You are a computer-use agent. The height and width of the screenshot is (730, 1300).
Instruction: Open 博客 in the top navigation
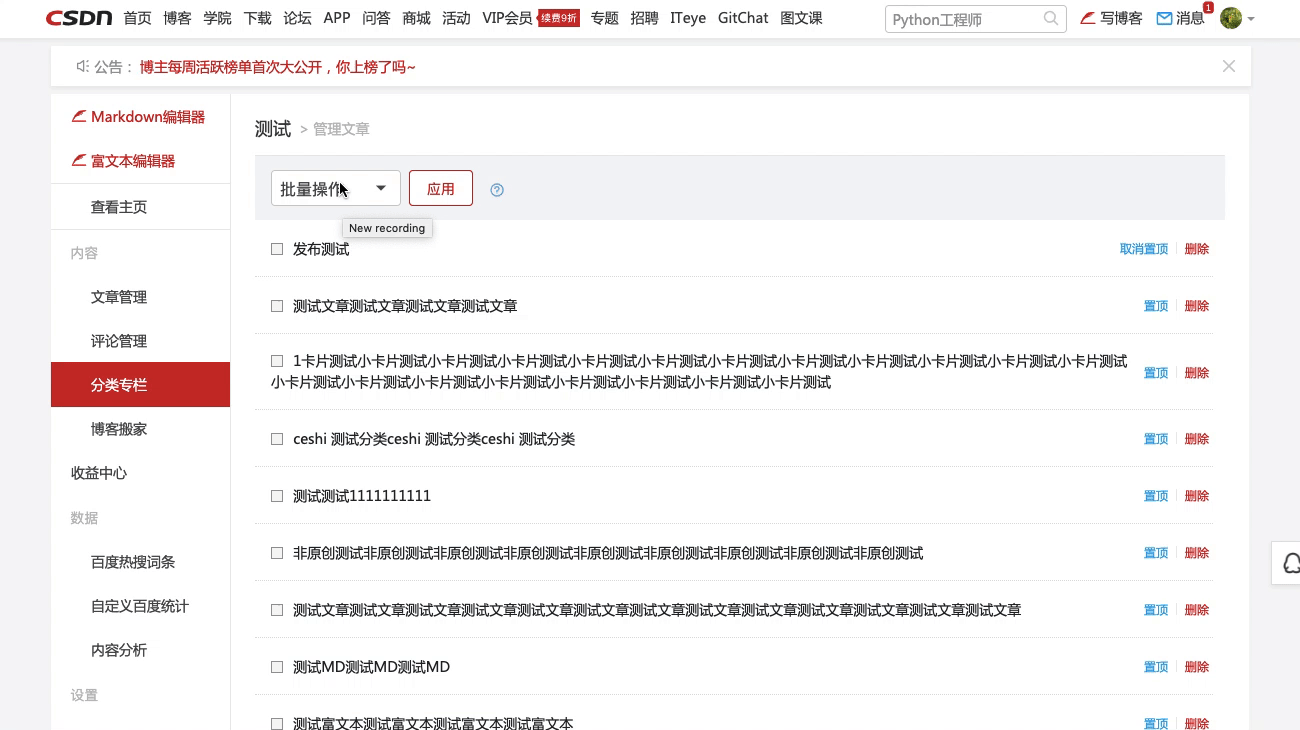click(x=177, y=18)
